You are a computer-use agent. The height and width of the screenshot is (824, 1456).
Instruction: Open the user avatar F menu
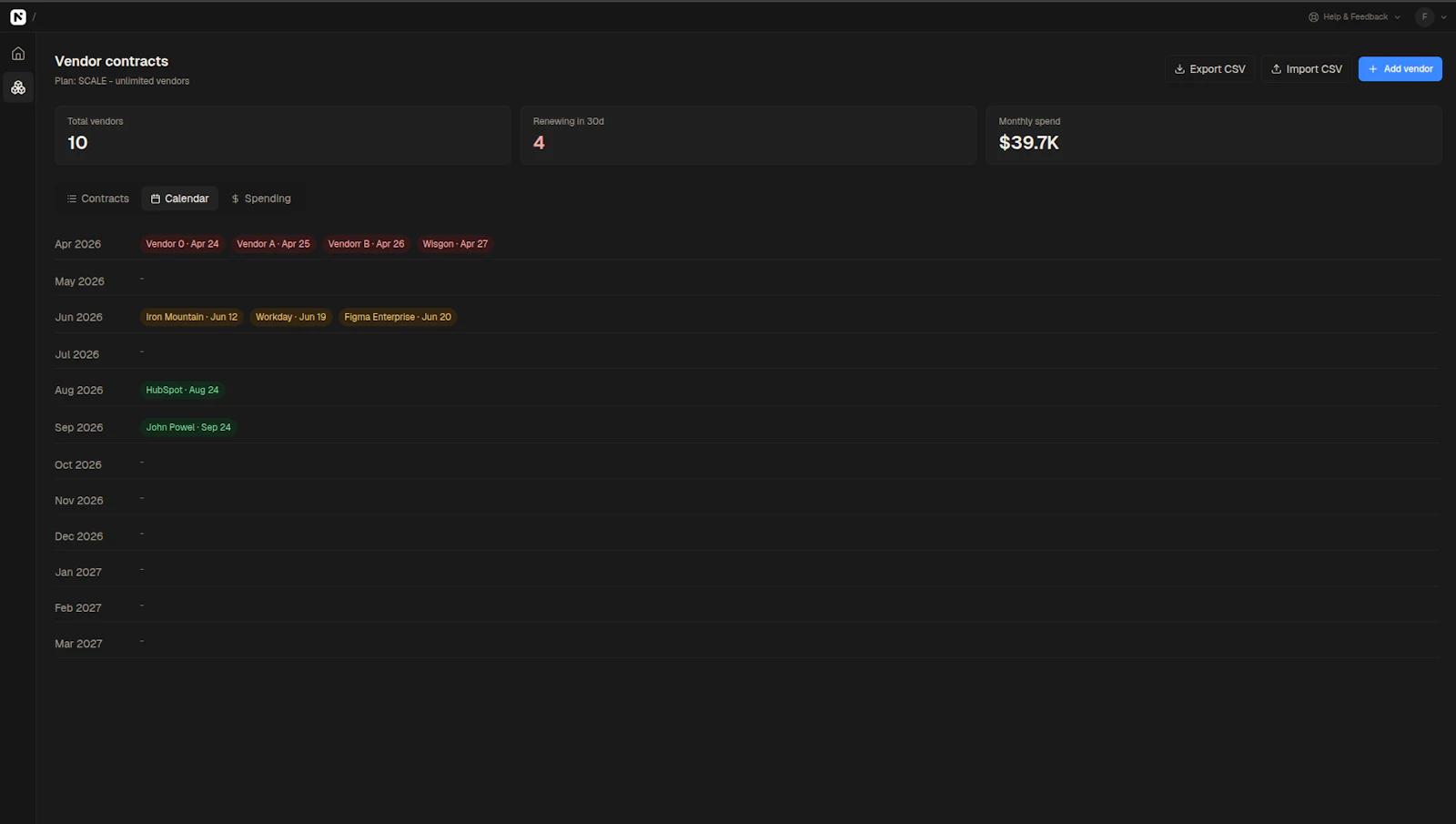click(x=1425, y=16)
